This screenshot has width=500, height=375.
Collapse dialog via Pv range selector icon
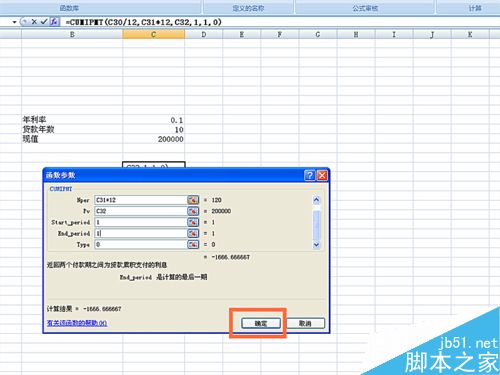(193, 211)
